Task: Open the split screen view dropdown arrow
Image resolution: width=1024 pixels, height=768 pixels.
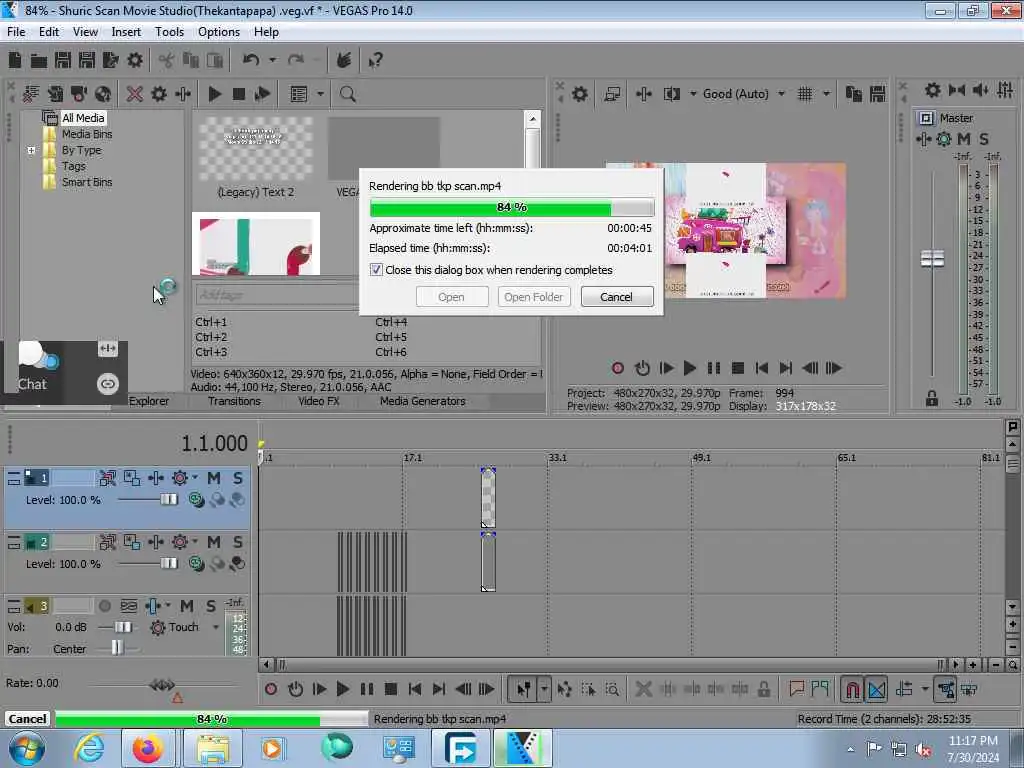Action: click(x=693, y=94)
